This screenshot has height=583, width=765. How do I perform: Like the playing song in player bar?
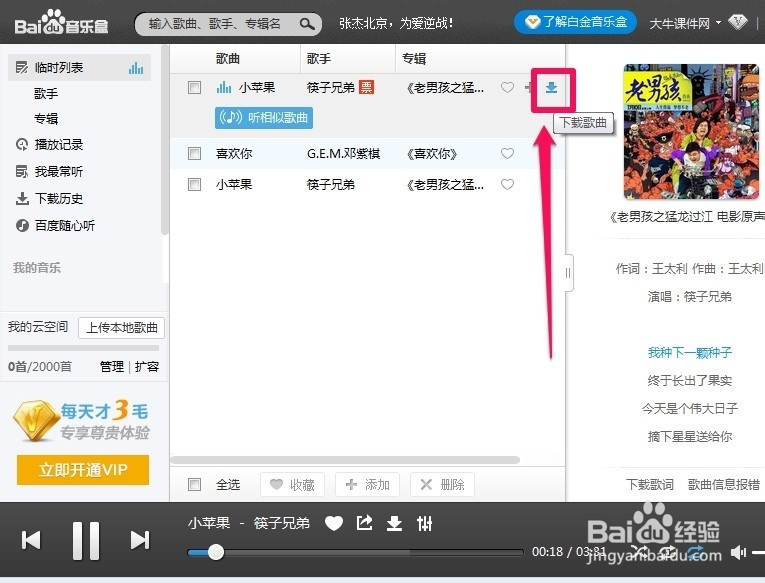click(x=334, y=523)
